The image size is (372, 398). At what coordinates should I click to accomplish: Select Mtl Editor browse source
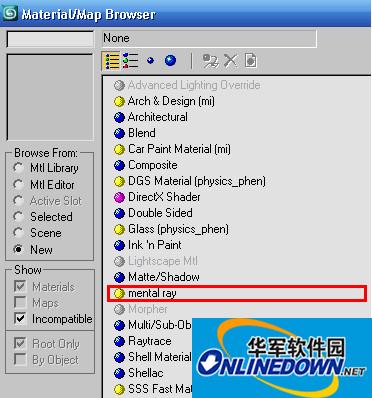(18, 184)
